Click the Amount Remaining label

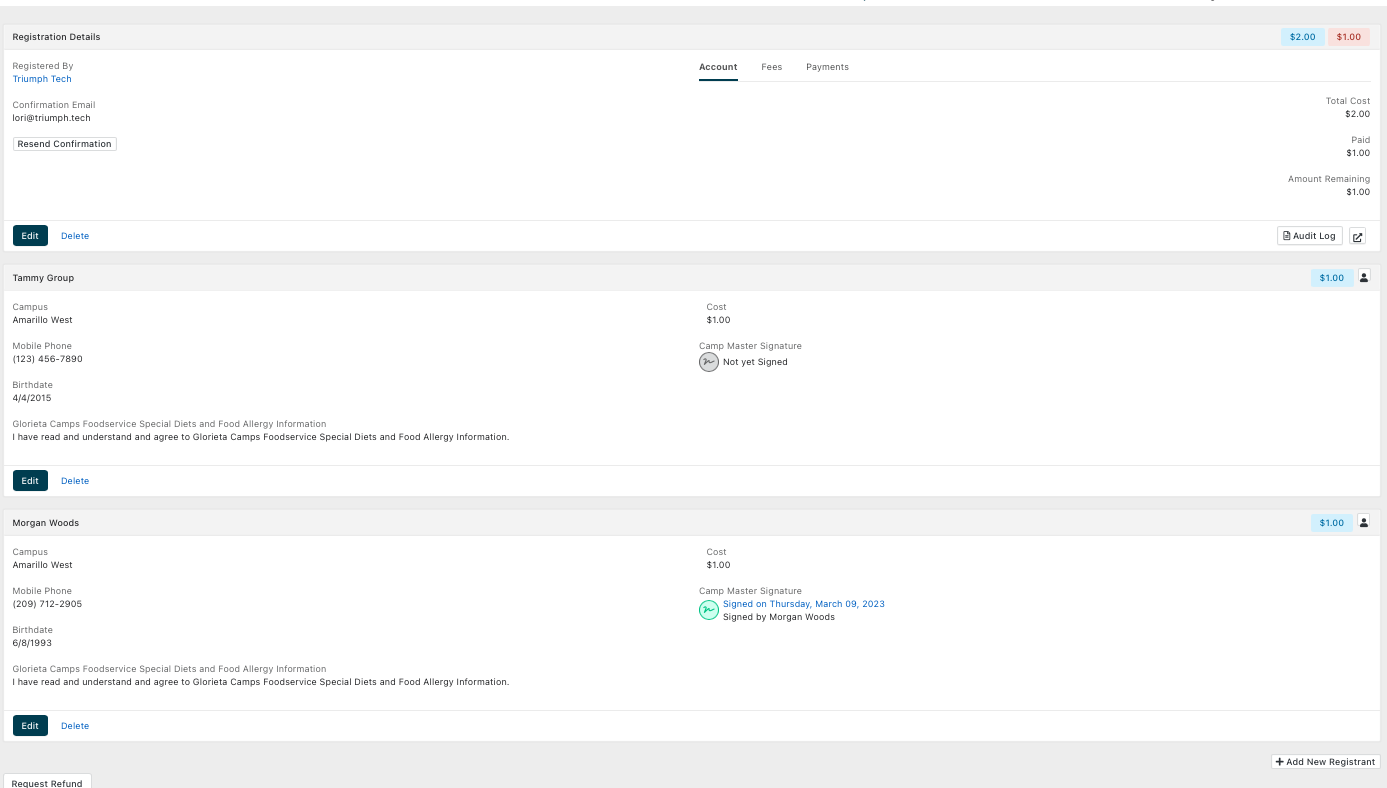(1329, 179)
